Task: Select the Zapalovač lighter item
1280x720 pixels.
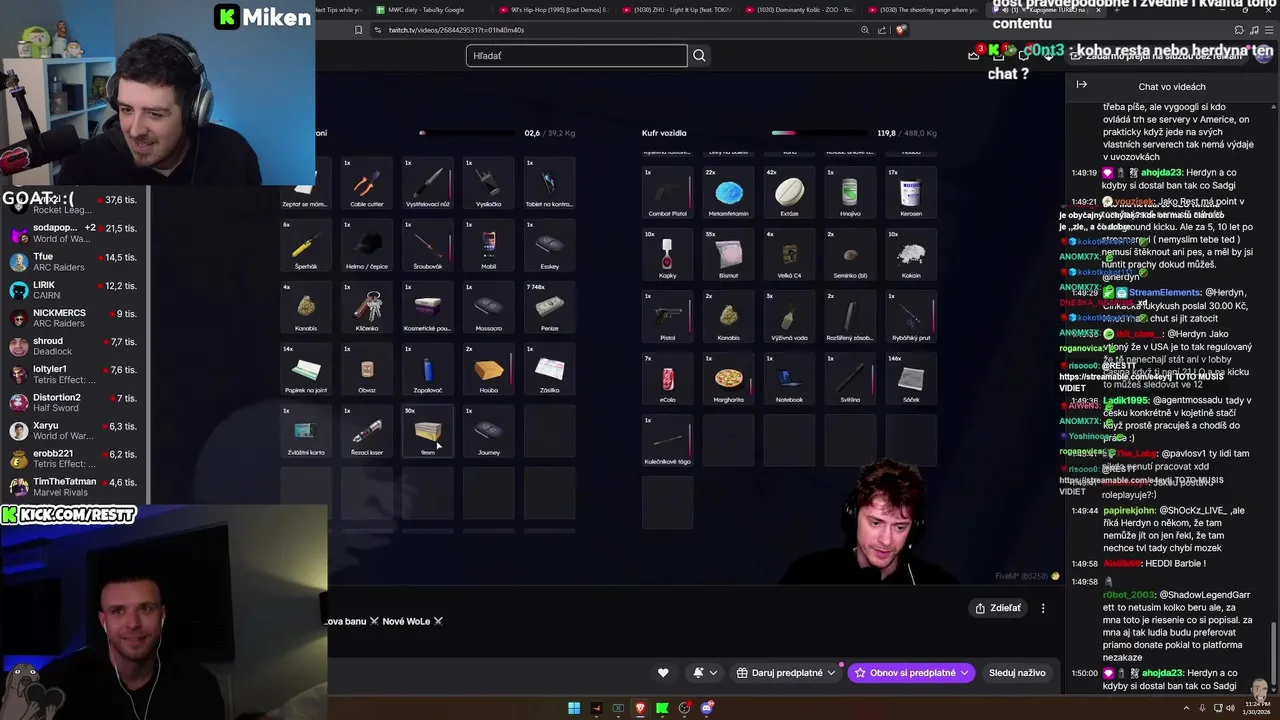Action: click(428, 369)
